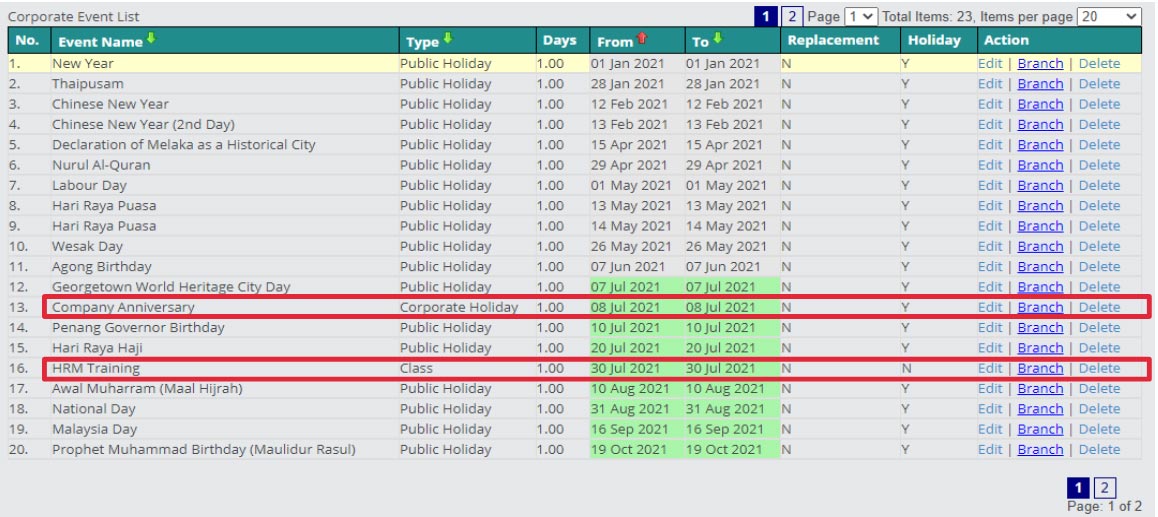Open Branch for Chinese New Year (2nd Day)
The image size is (1158, 517).
coord(1041,124)
